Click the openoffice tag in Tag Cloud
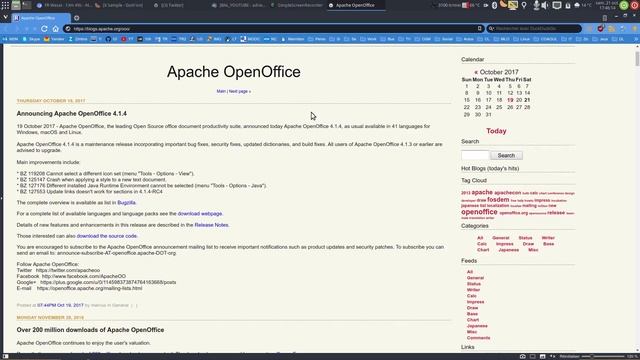 click(479, 212)
